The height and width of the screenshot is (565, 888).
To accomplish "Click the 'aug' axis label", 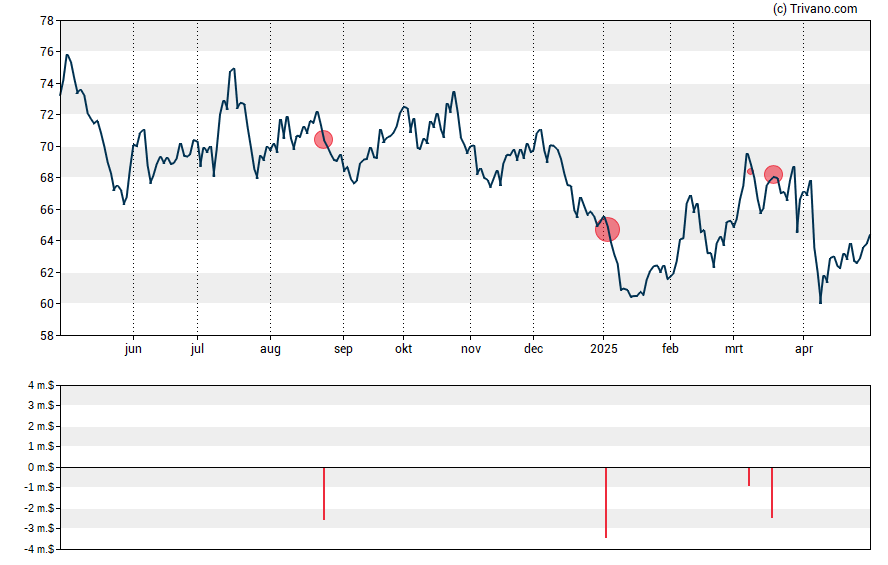I will point(270,349).
